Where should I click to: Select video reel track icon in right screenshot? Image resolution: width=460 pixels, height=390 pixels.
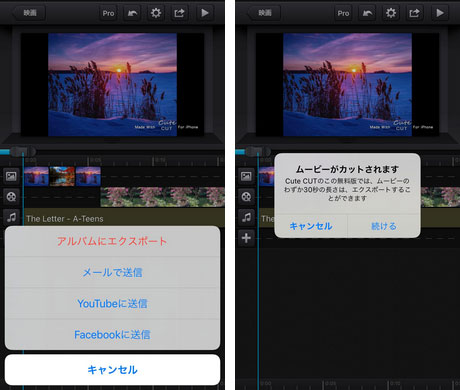coord(246,197)
